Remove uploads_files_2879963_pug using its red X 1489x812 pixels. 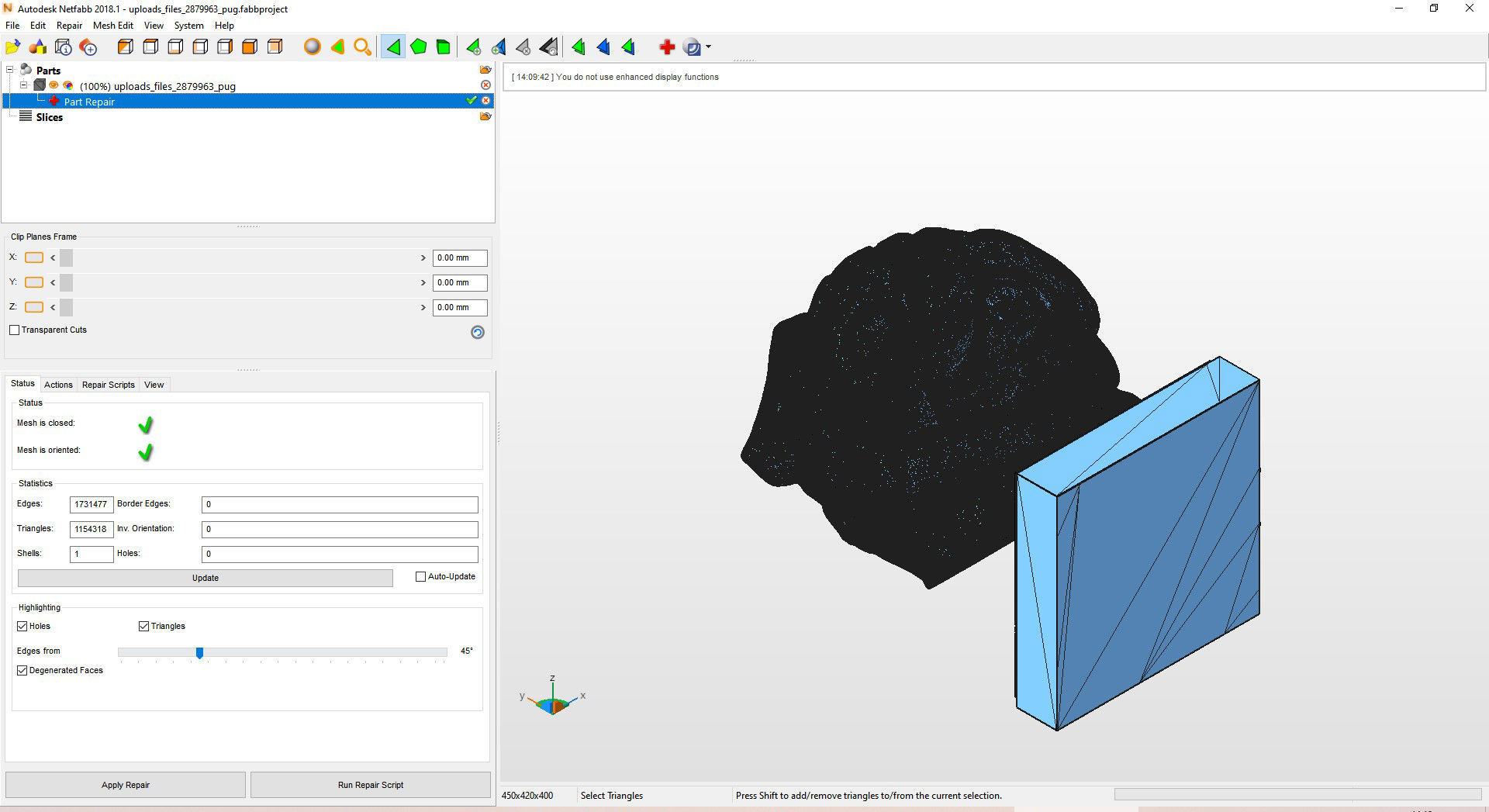pyautogui.click(x=486, y=85)
